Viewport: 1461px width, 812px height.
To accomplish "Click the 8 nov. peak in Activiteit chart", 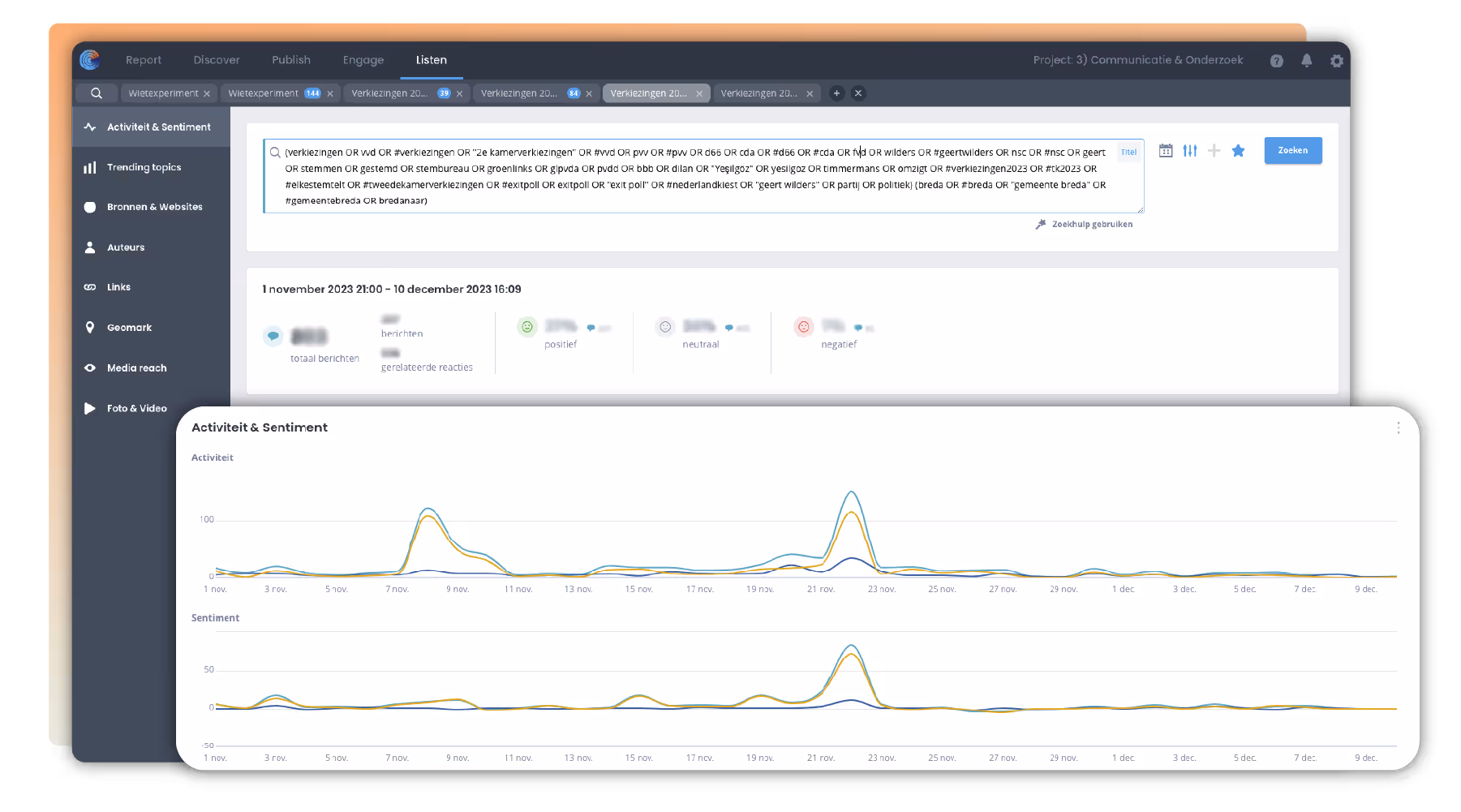I will tap(428, 509).
